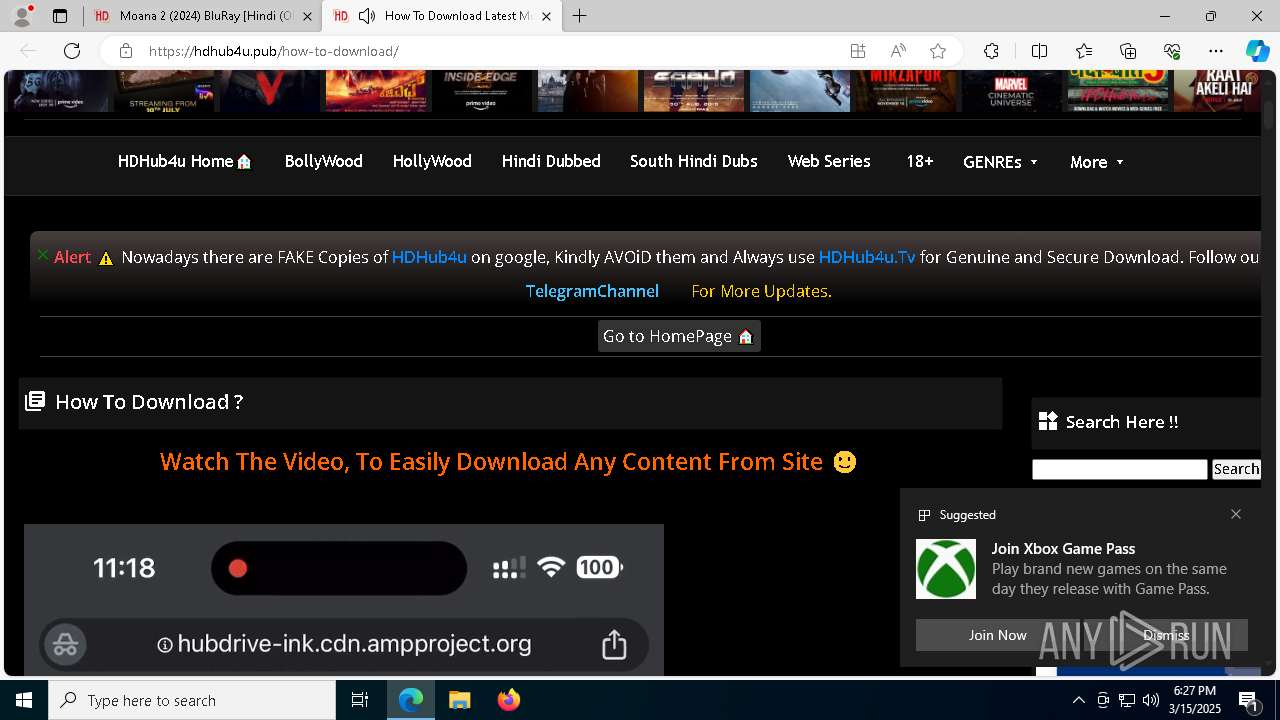1280x720 pixels.
Task: Open the network icon in system tray
Action: (1126, 700)
